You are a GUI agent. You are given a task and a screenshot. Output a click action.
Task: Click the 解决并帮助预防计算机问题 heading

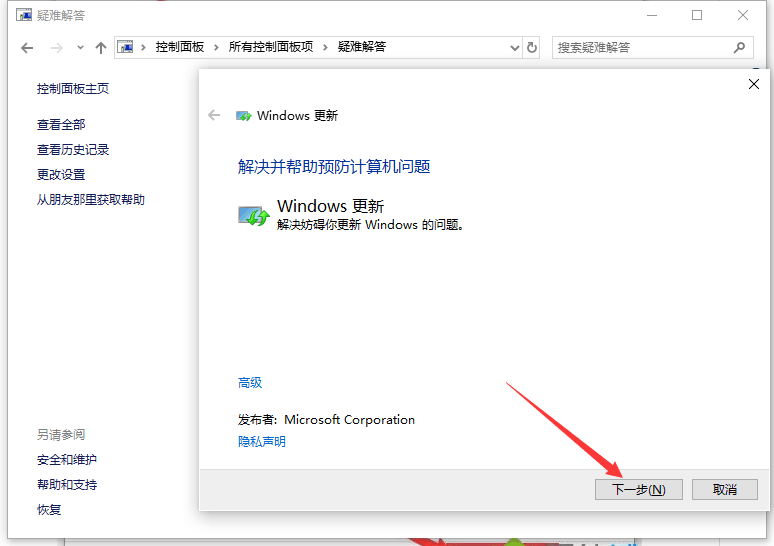coord(334,166)
